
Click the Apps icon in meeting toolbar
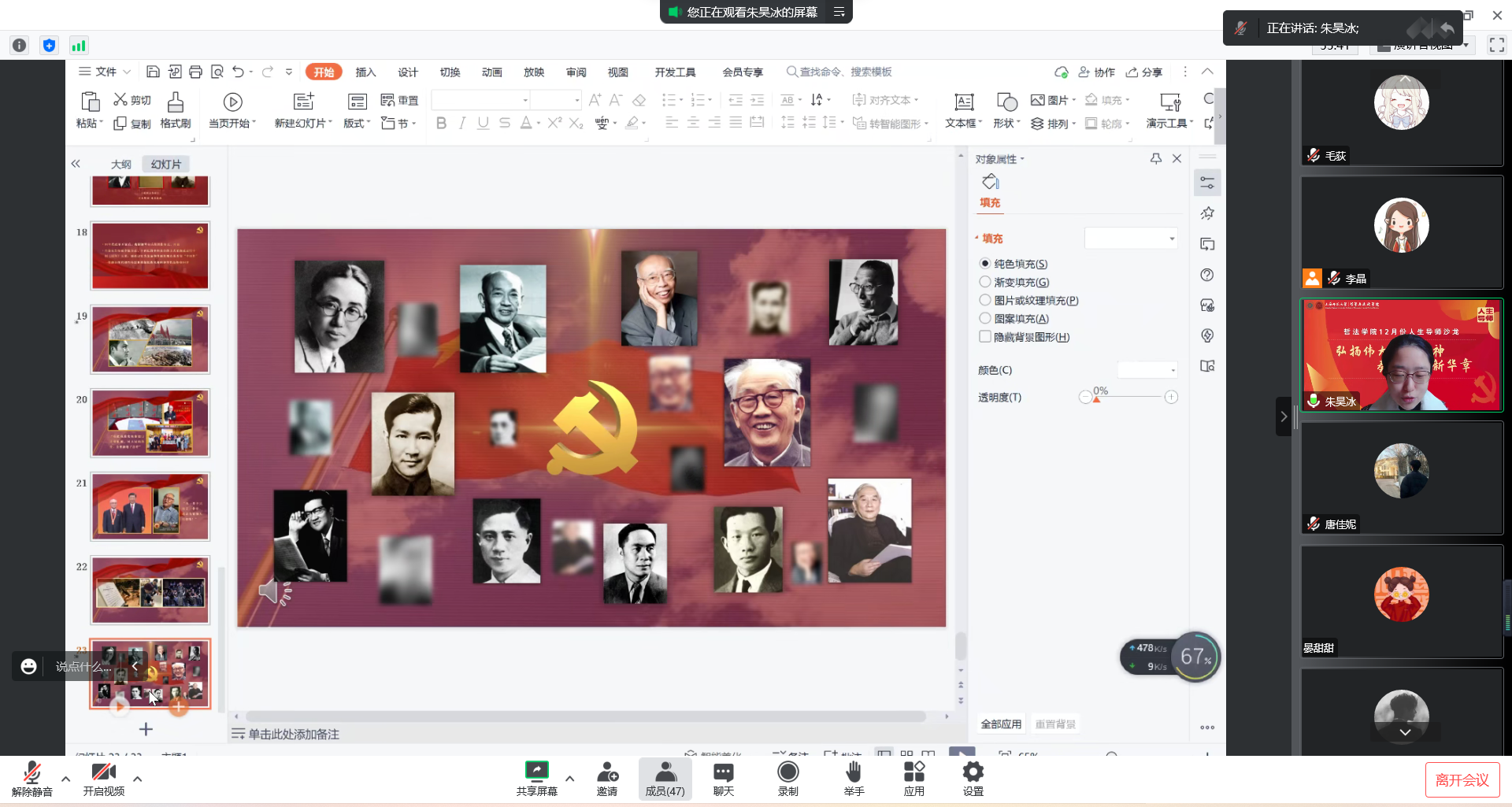point(913,772)
